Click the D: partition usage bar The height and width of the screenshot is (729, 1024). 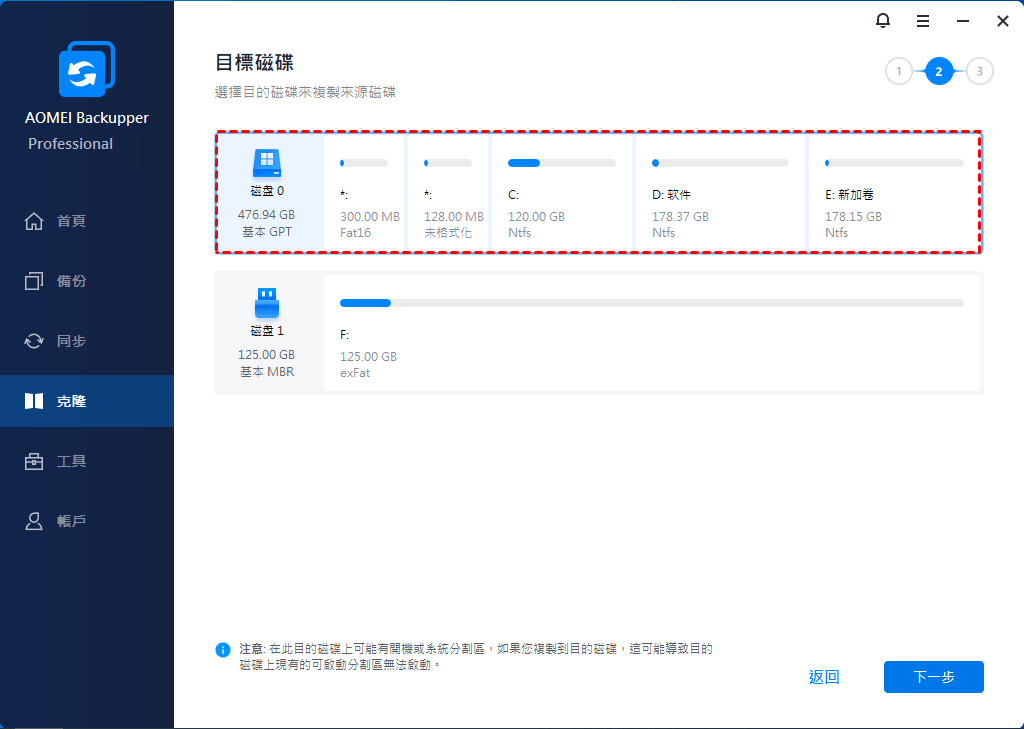pos(720,163)
